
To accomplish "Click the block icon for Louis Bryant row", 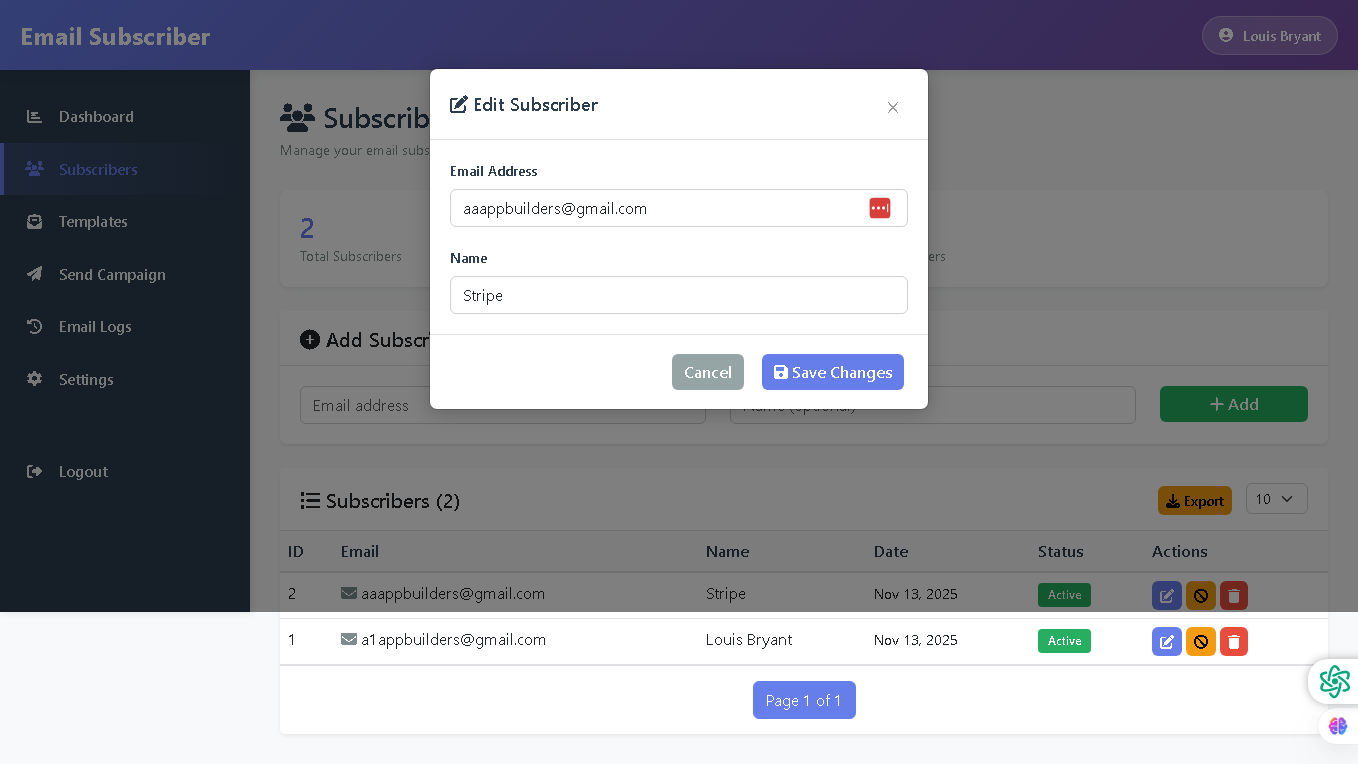I will tap(1200, 641).
